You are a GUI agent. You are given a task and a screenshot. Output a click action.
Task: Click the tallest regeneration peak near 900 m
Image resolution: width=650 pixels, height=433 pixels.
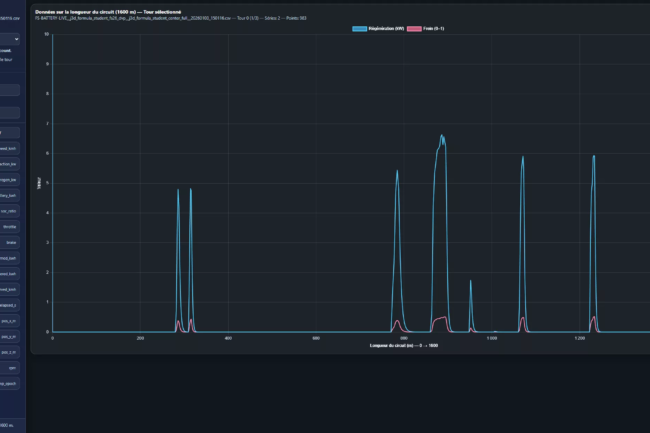[x=441, y=136]
